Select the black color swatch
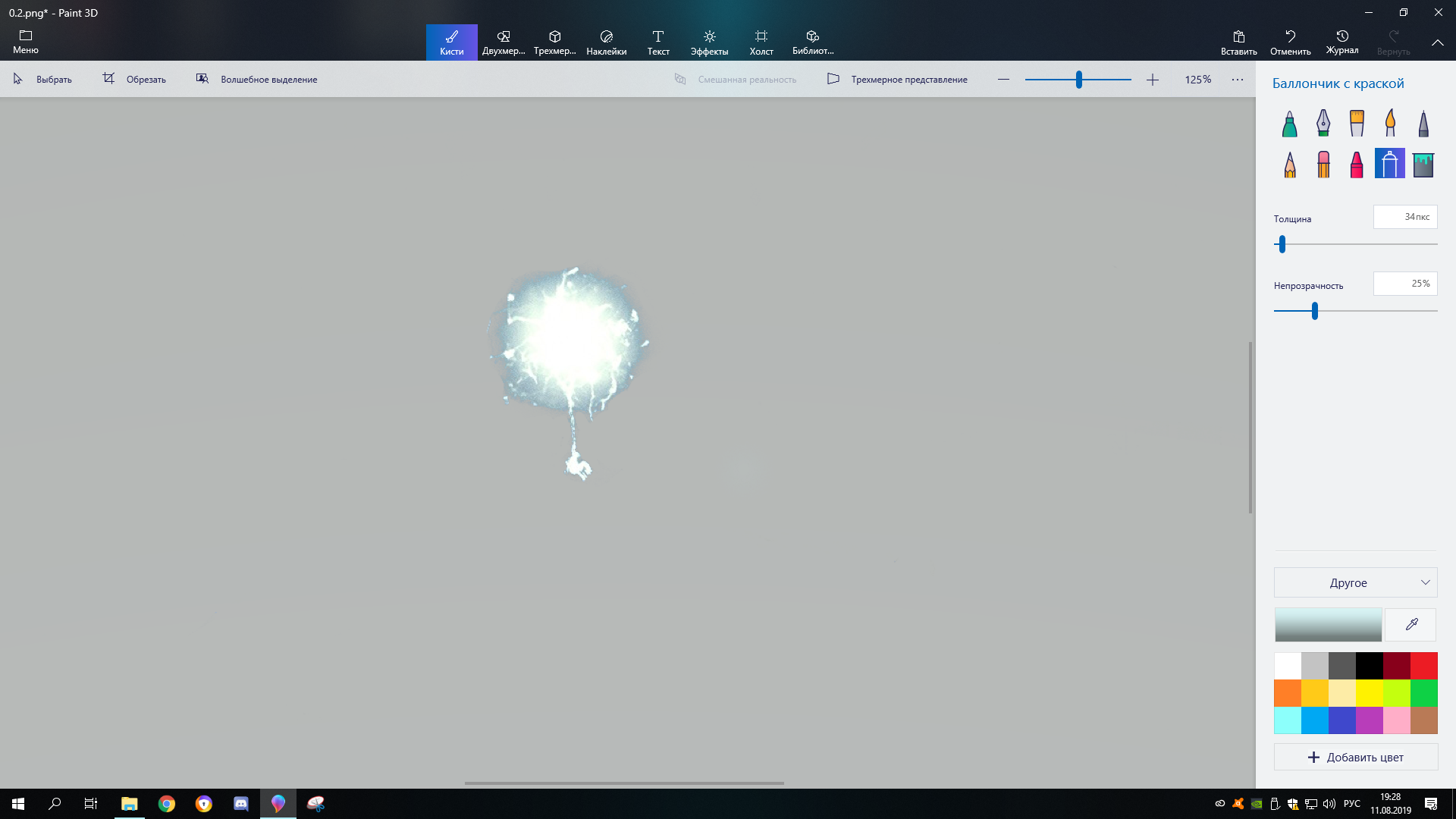This screenshot has height=819, width=1456. point(1370,666)
